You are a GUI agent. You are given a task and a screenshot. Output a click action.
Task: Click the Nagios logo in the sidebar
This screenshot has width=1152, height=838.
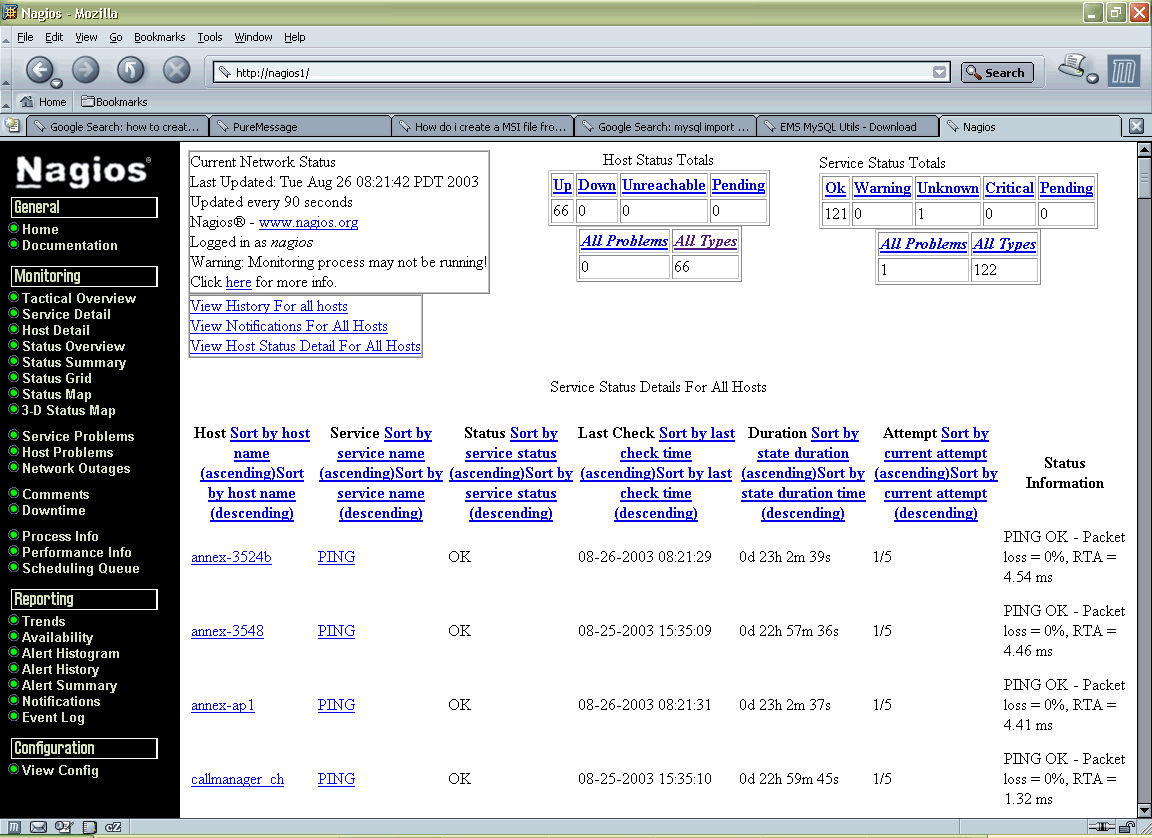point(83,171)
